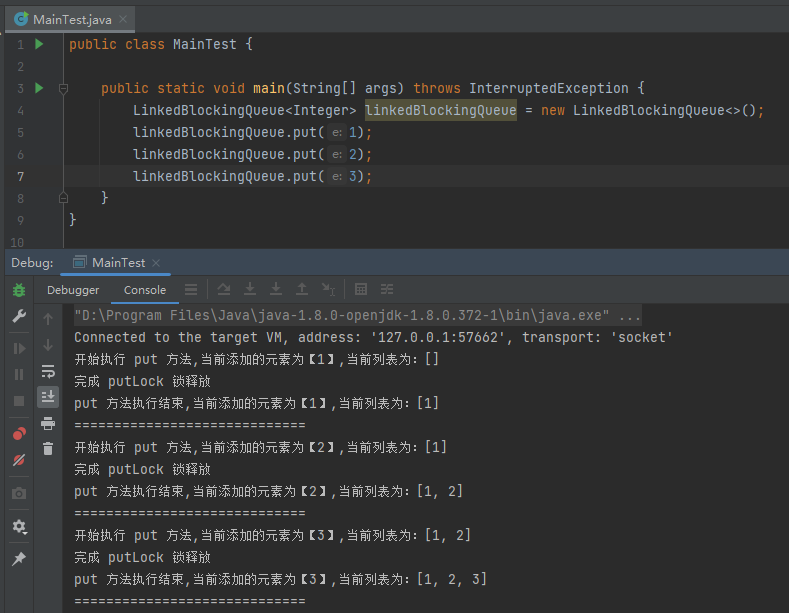Click Force Step Into icon
Screen dimensions: 789x613
(x=276, y=289)
